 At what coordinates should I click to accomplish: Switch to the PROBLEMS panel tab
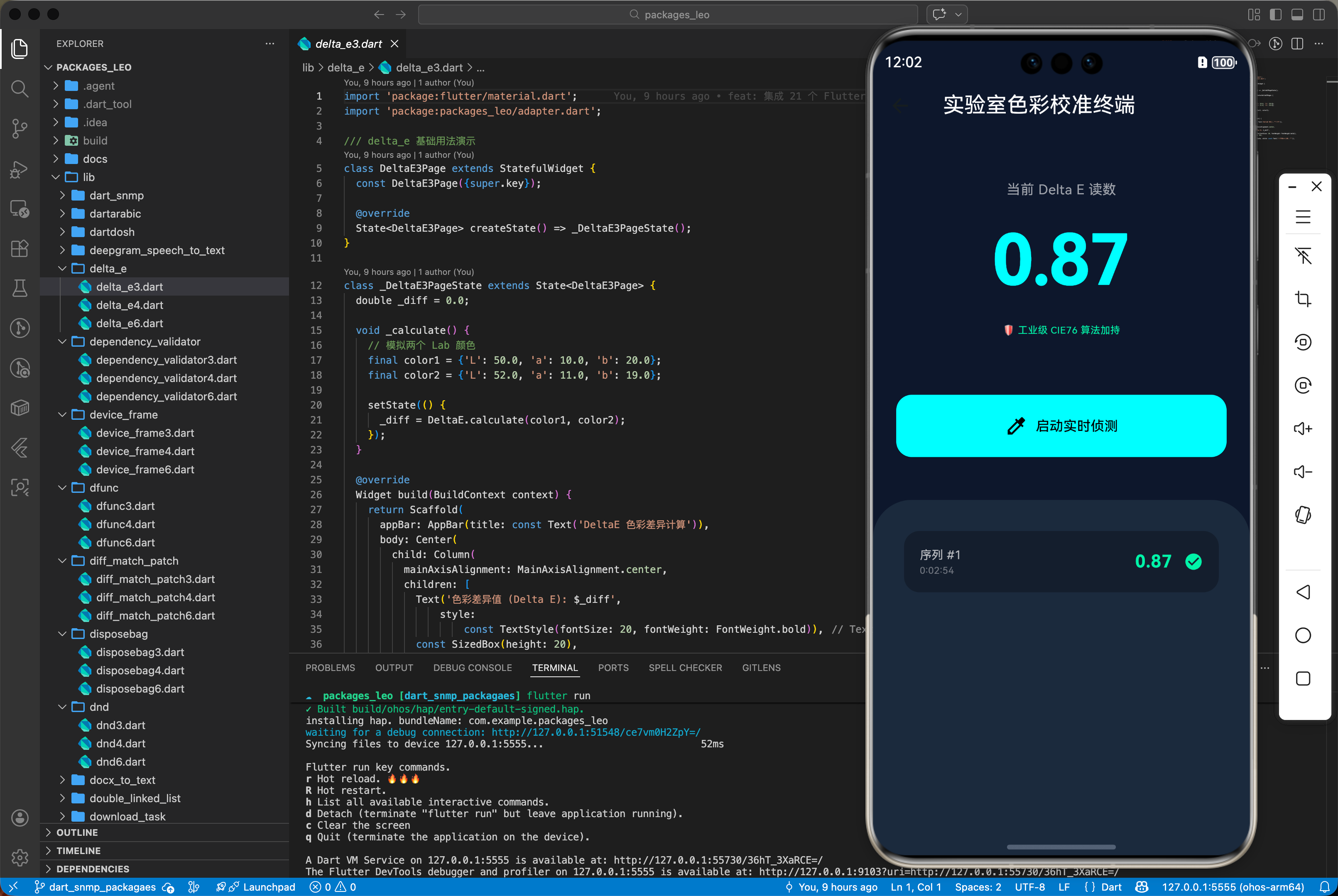click(x=330, y=667)
